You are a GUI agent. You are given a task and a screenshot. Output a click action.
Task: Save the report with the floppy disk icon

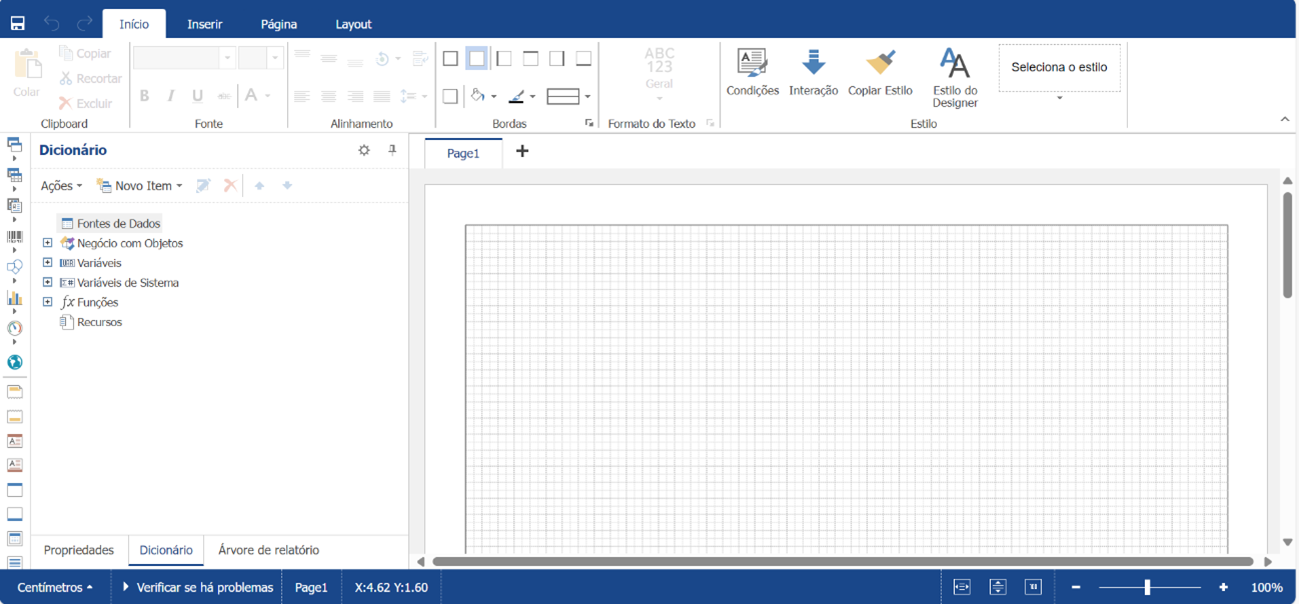click(x=18, y=24)
